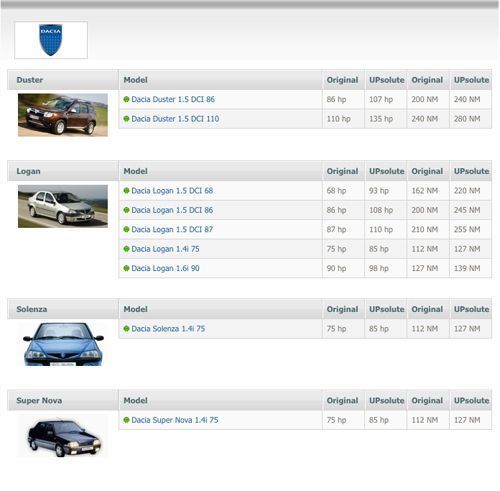The image size is (500, 491).
Task: Select the brown Duster car photo
Action: pos(63,115)
